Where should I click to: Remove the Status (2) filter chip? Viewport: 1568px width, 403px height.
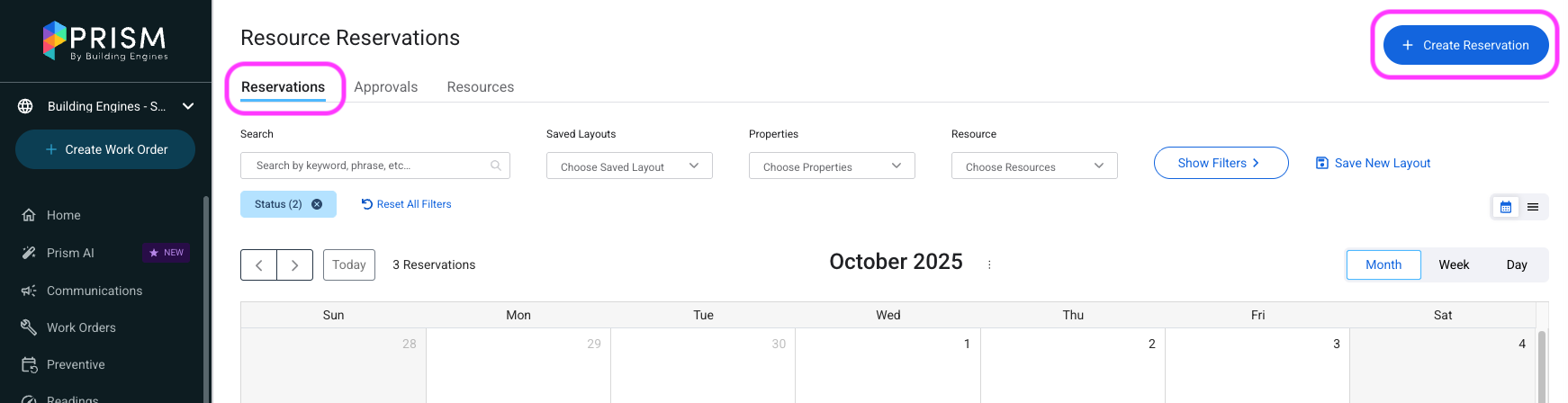pos(317,204)
